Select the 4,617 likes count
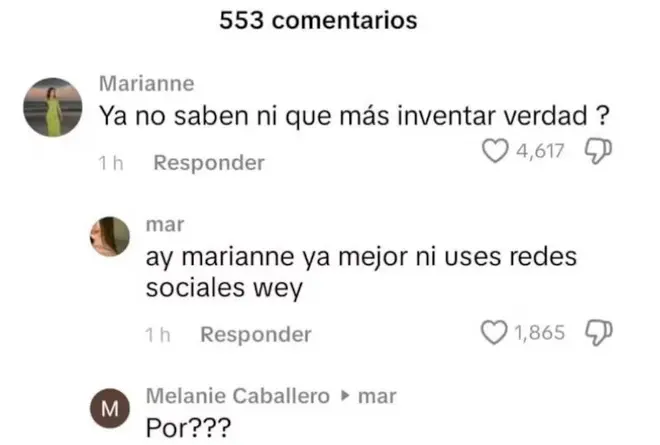The image size is (660, 445). point(540,151)
